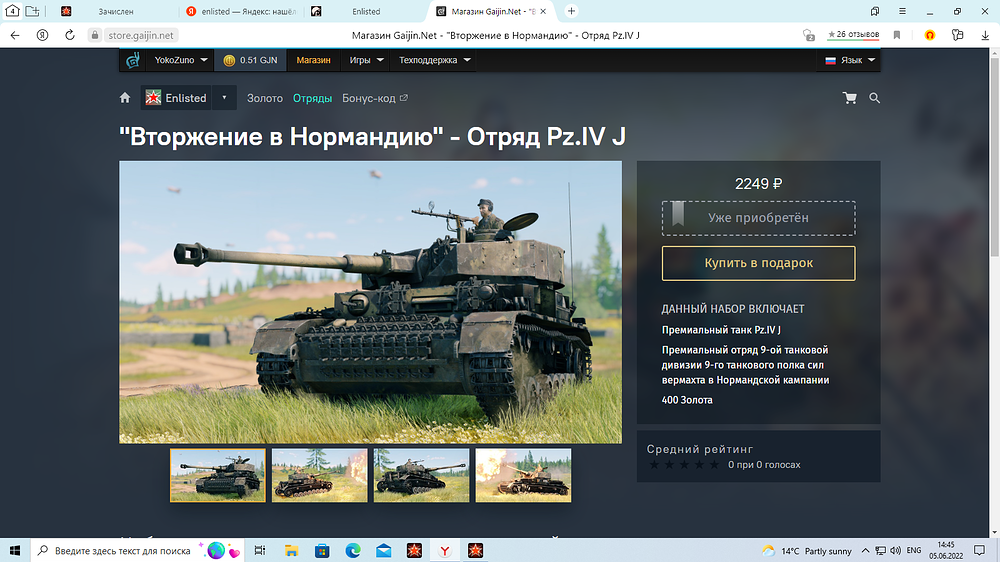Open the yellow extension icon in toolbar

coord(930,35)
